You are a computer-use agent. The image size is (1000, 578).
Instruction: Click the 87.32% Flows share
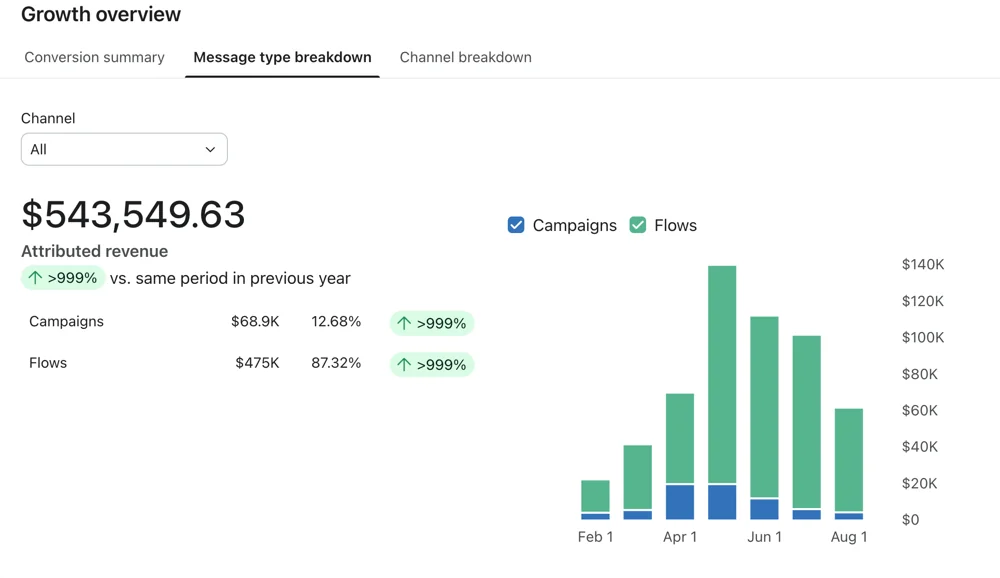coord(336,363)
